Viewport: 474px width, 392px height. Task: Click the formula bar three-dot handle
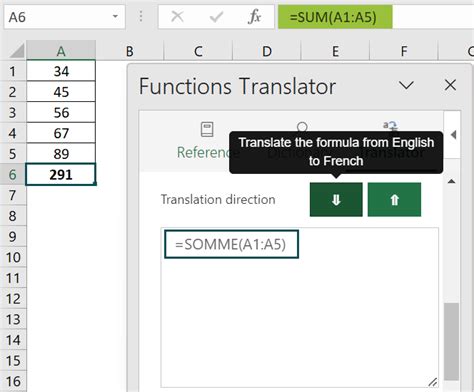click(x=141, y=16)
